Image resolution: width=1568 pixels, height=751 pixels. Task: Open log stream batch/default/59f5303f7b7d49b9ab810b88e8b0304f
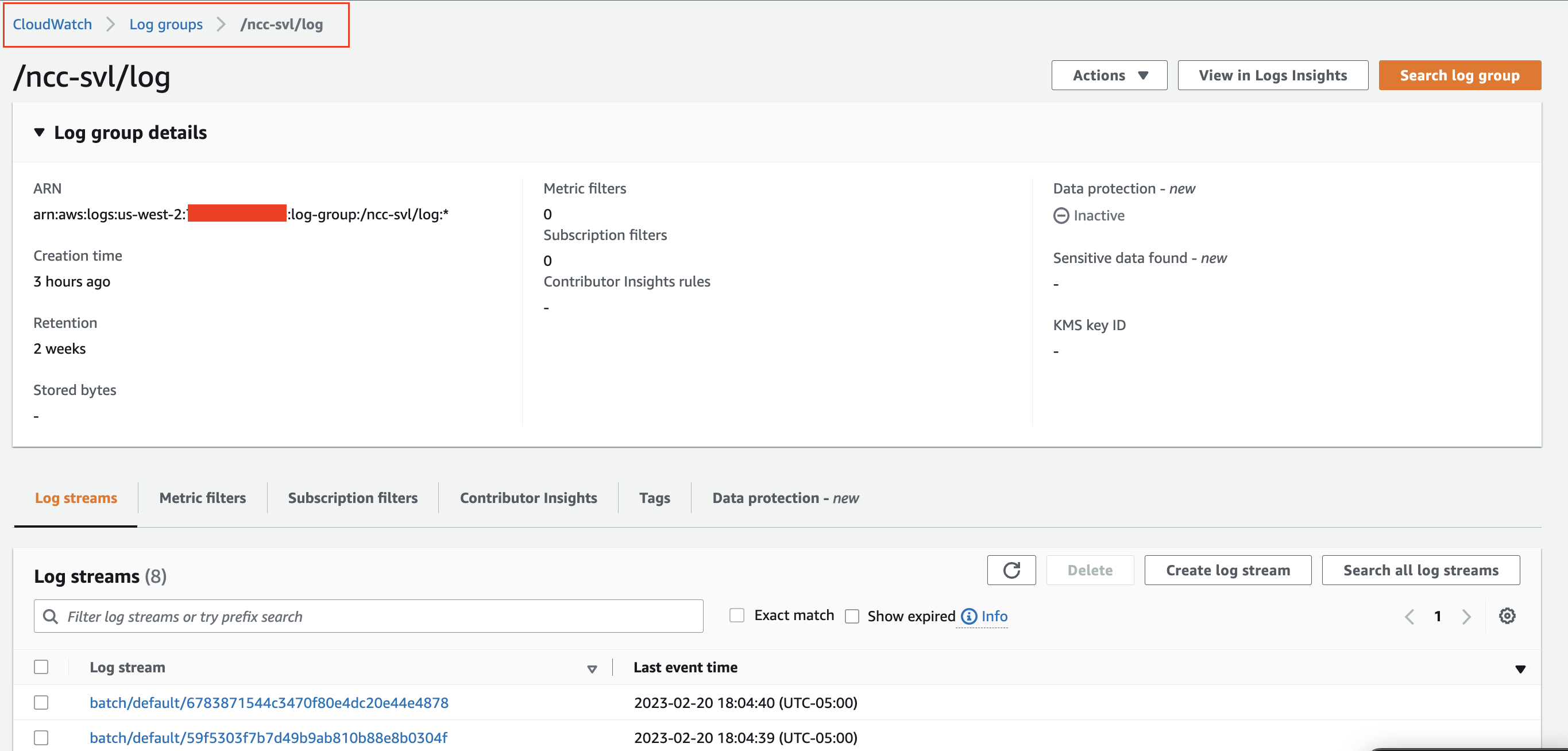268,738
